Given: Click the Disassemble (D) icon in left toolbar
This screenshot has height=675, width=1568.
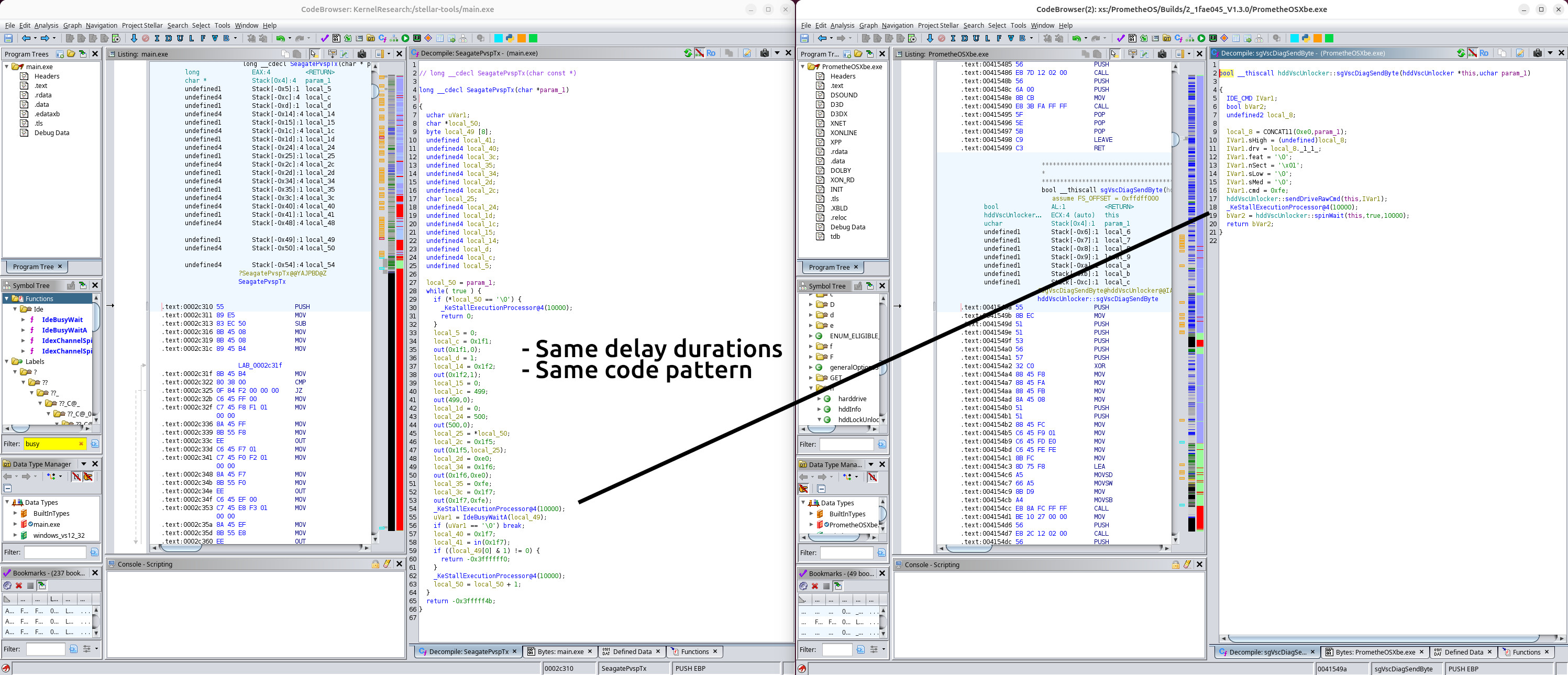Looking at the screenshot, I should point(169,38).
